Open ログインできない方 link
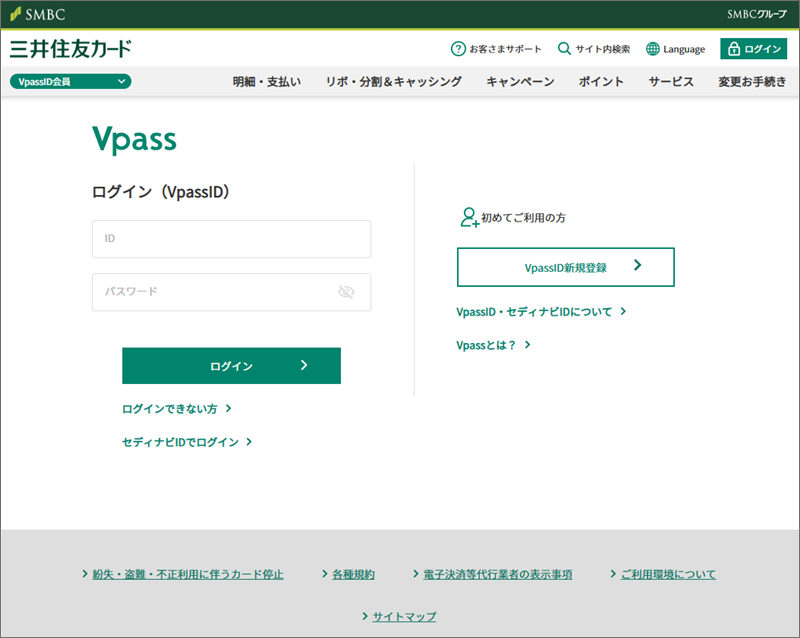Screen dimensions: 800x638 [x=177, y=409]
